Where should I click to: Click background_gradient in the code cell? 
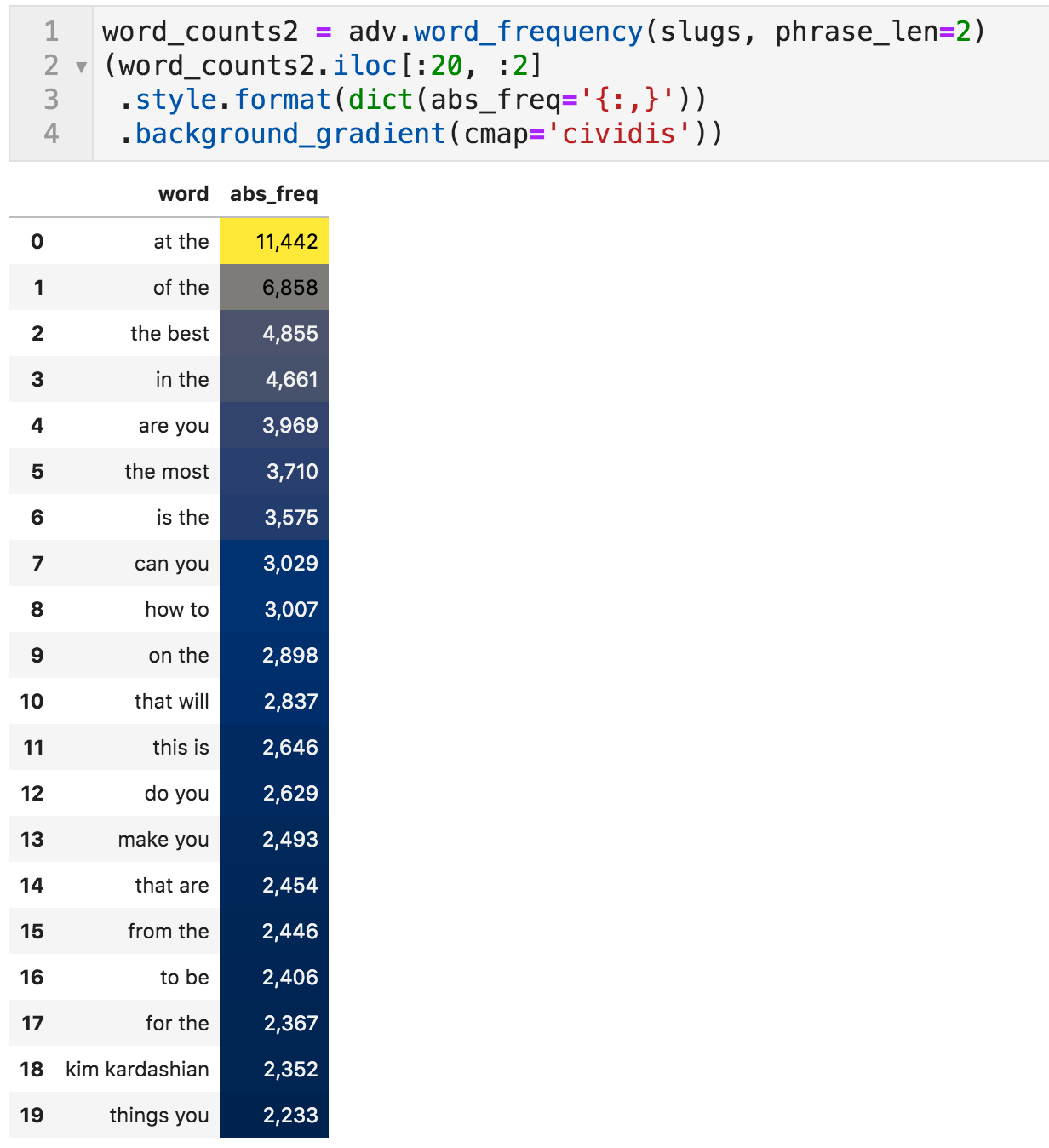[289, 134]
